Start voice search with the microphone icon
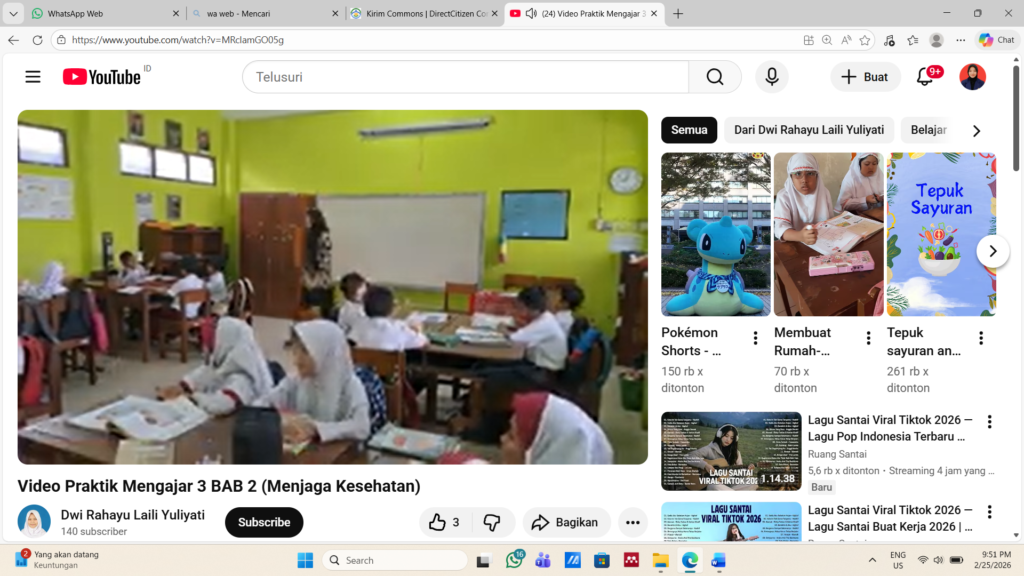The width and height of the screenshot is (1024, 576). pyautogui.click(x=771, y=77)
